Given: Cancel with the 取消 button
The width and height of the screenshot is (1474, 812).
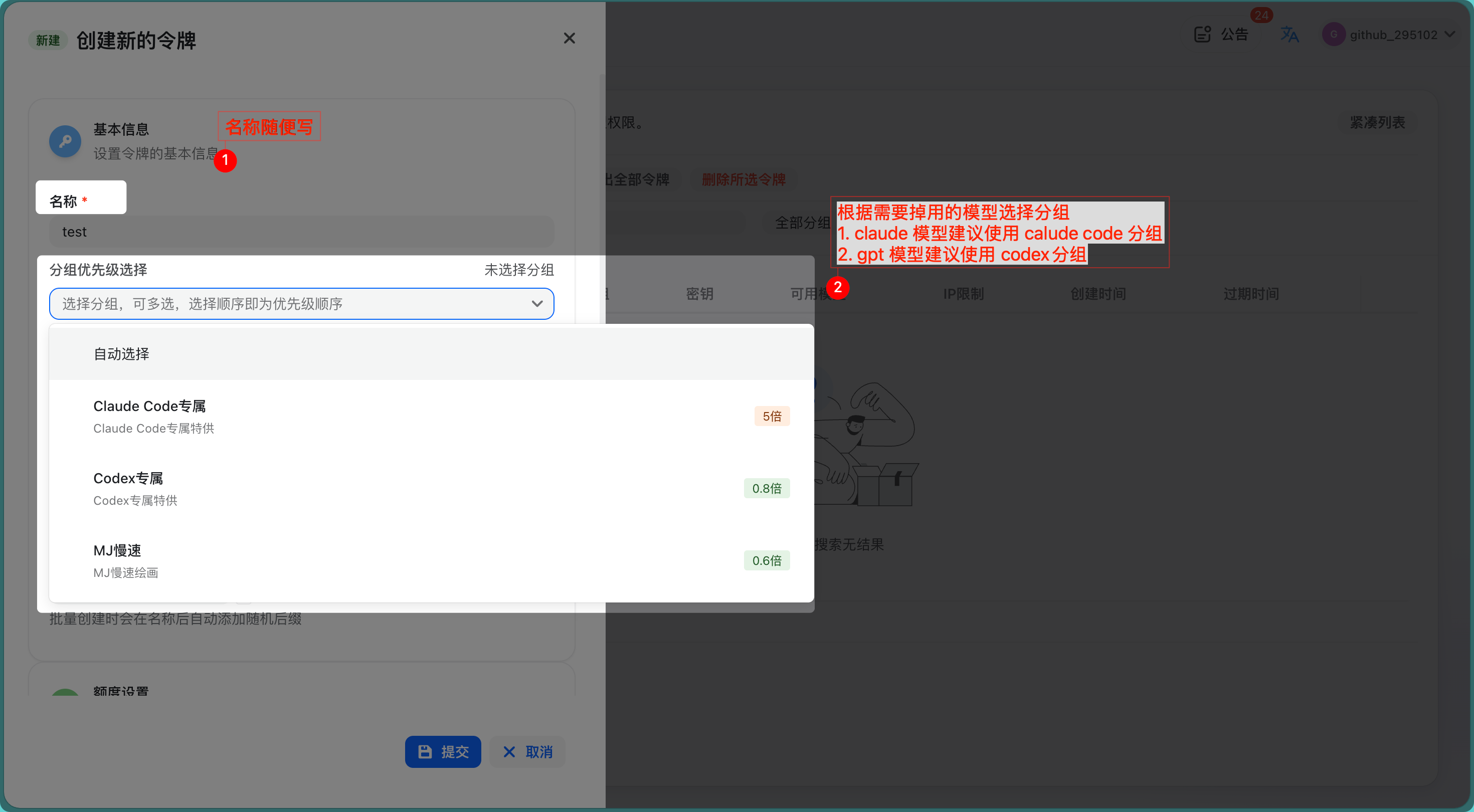Looking at the screenshot, I should (527, 751).
